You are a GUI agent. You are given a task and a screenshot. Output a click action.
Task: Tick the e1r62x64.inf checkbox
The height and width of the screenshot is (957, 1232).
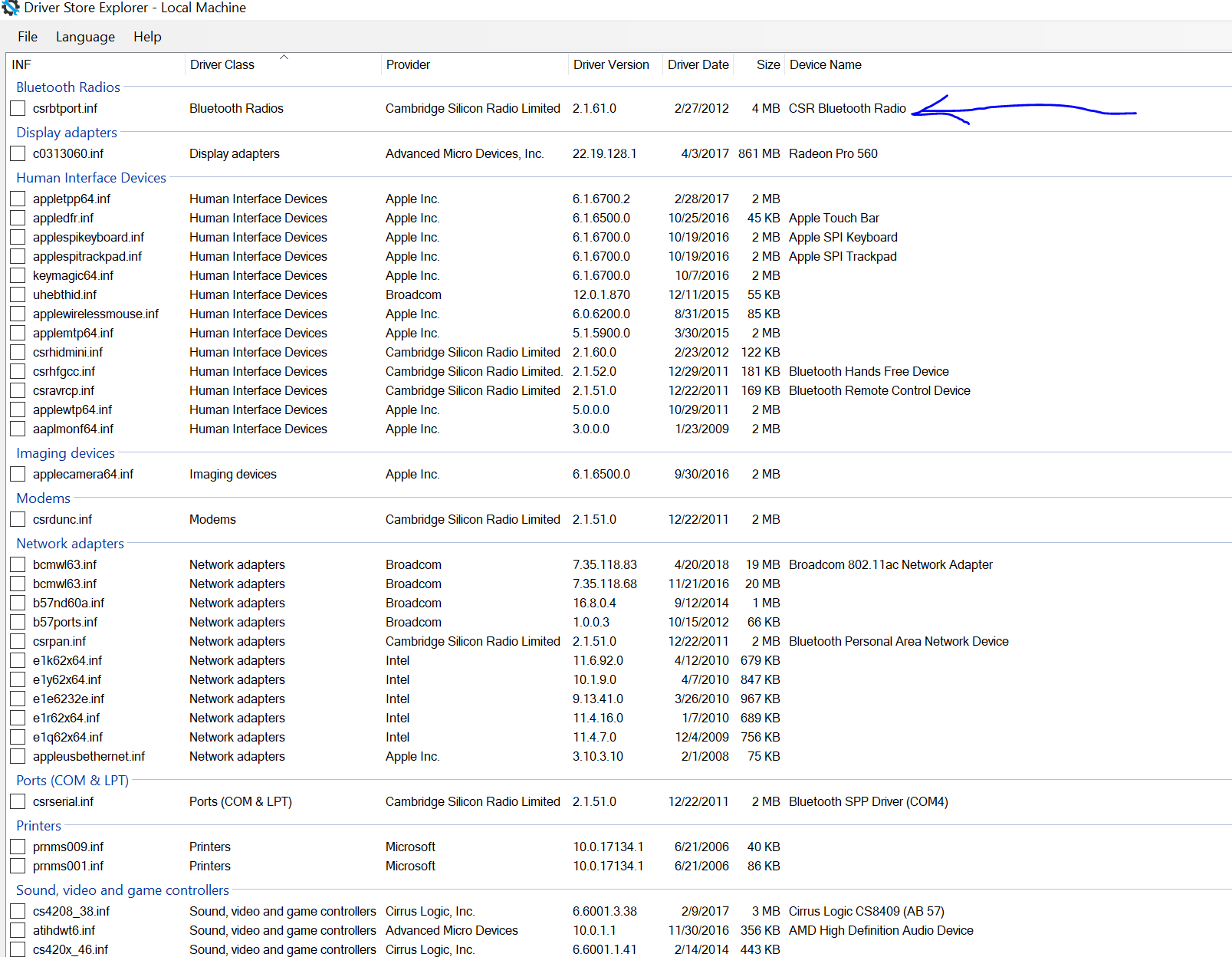[18, 719]
